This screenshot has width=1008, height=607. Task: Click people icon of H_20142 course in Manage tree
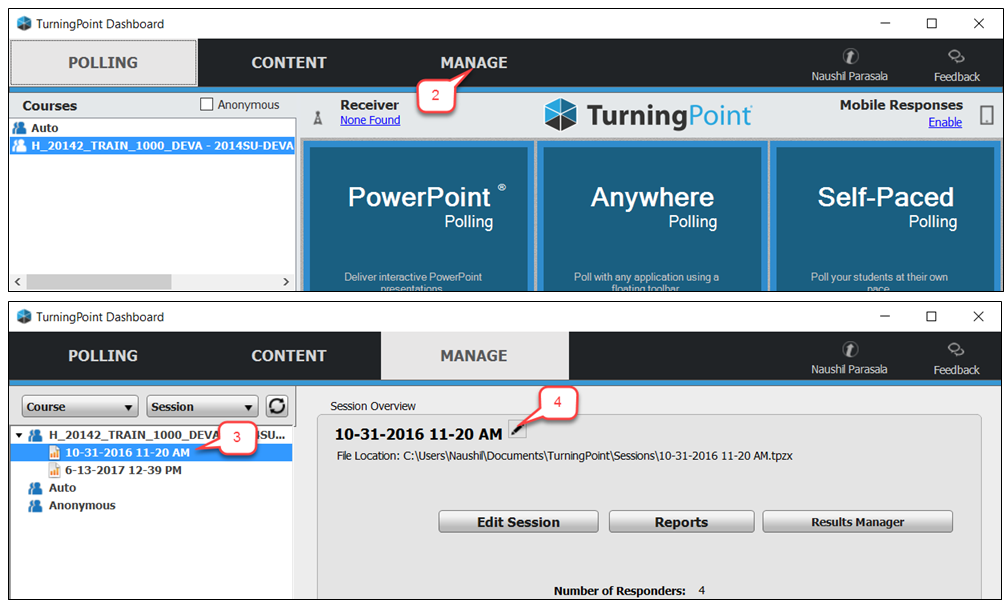click(35, 435)
